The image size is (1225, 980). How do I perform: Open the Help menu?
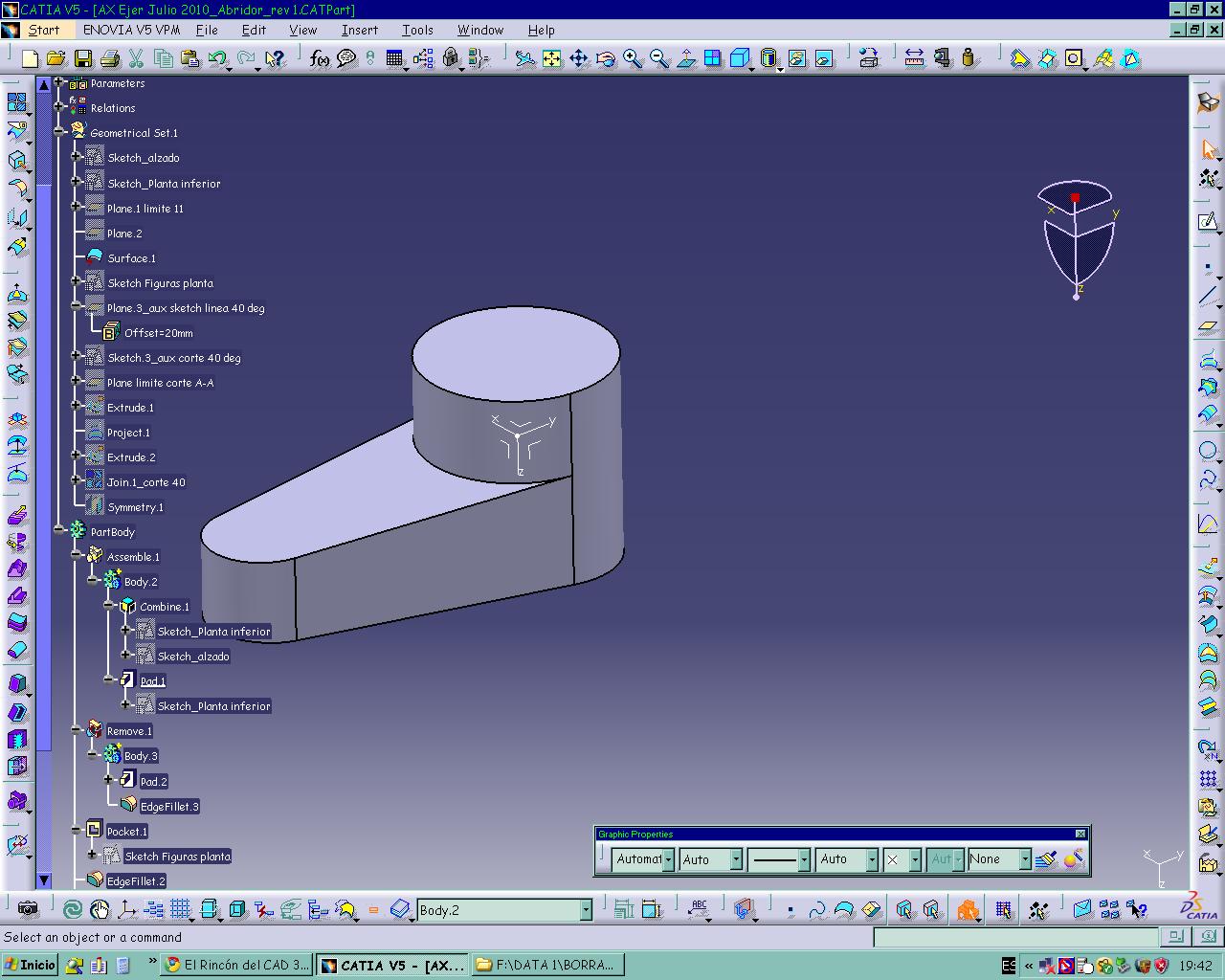coord(541,30)
